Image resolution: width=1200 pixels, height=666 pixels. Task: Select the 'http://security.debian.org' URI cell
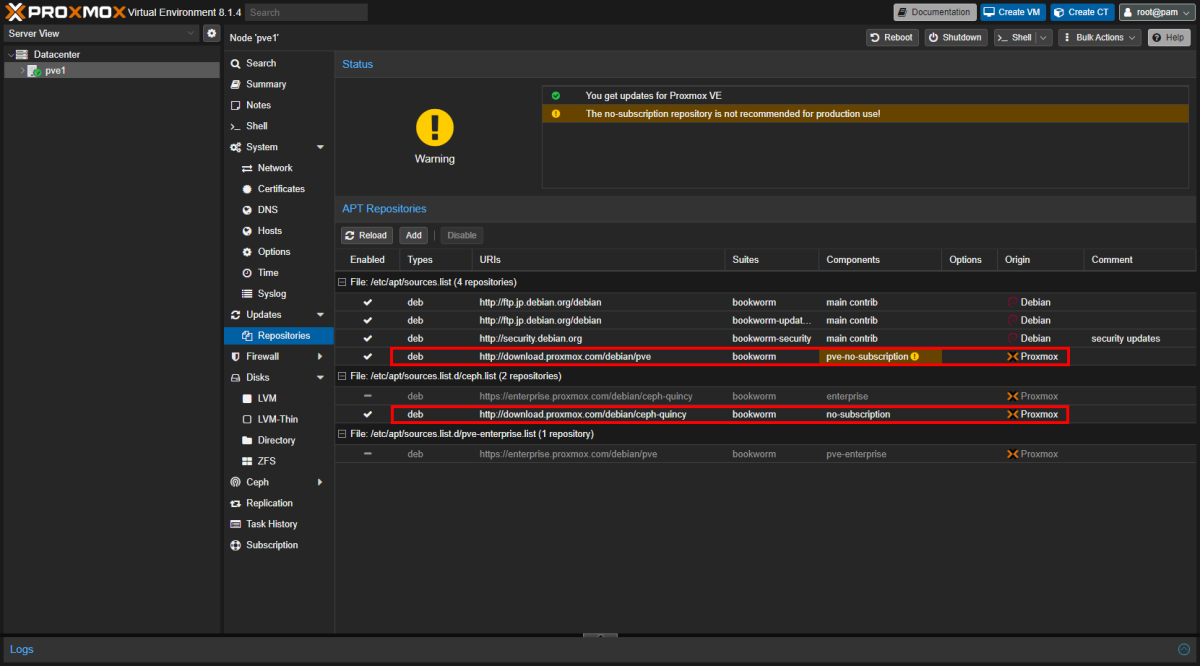[x=599, y=339]
